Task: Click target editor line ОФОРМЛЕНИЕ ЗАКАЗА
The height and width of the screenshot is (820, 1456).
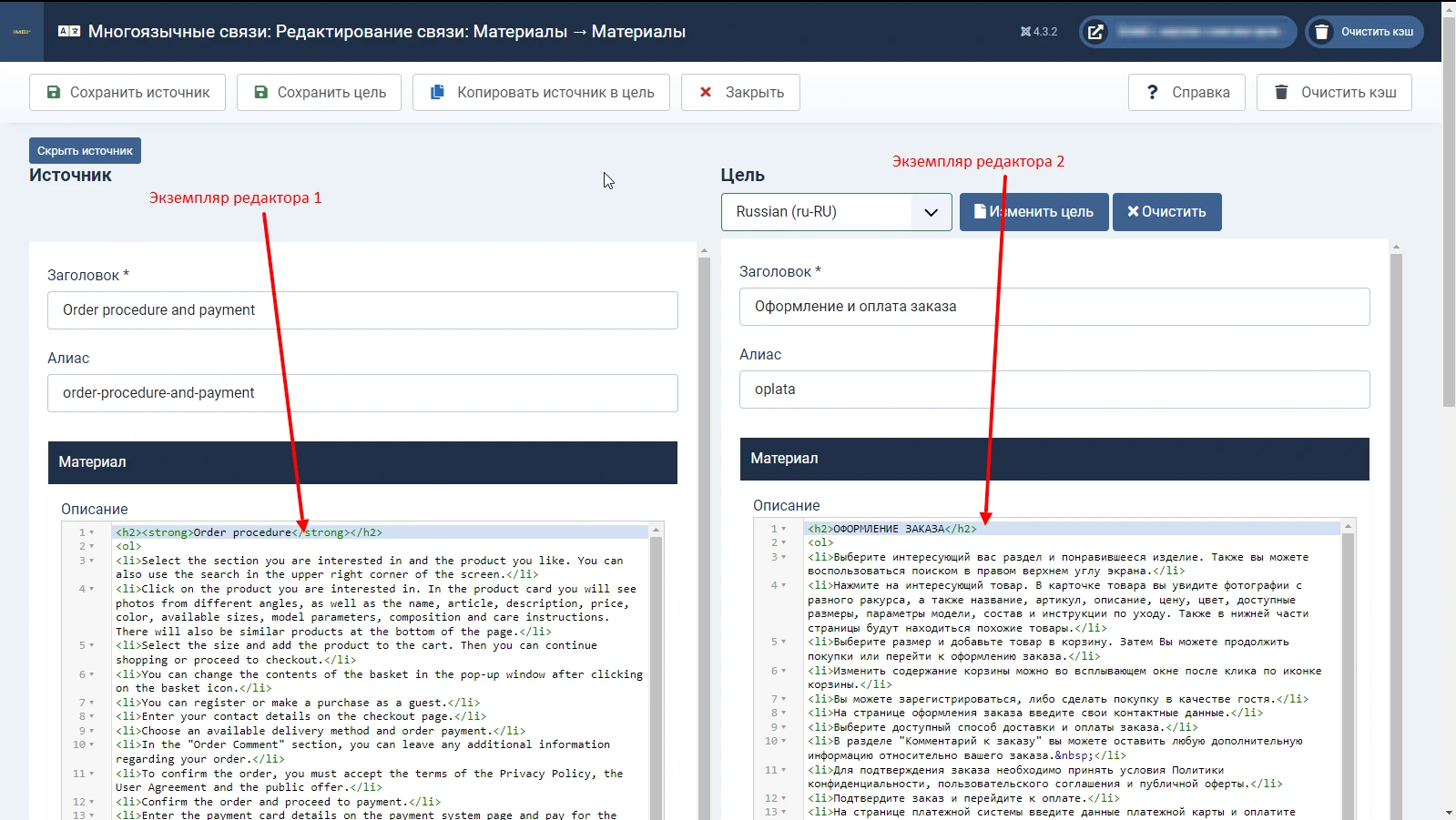Action: pos(1072,529)
